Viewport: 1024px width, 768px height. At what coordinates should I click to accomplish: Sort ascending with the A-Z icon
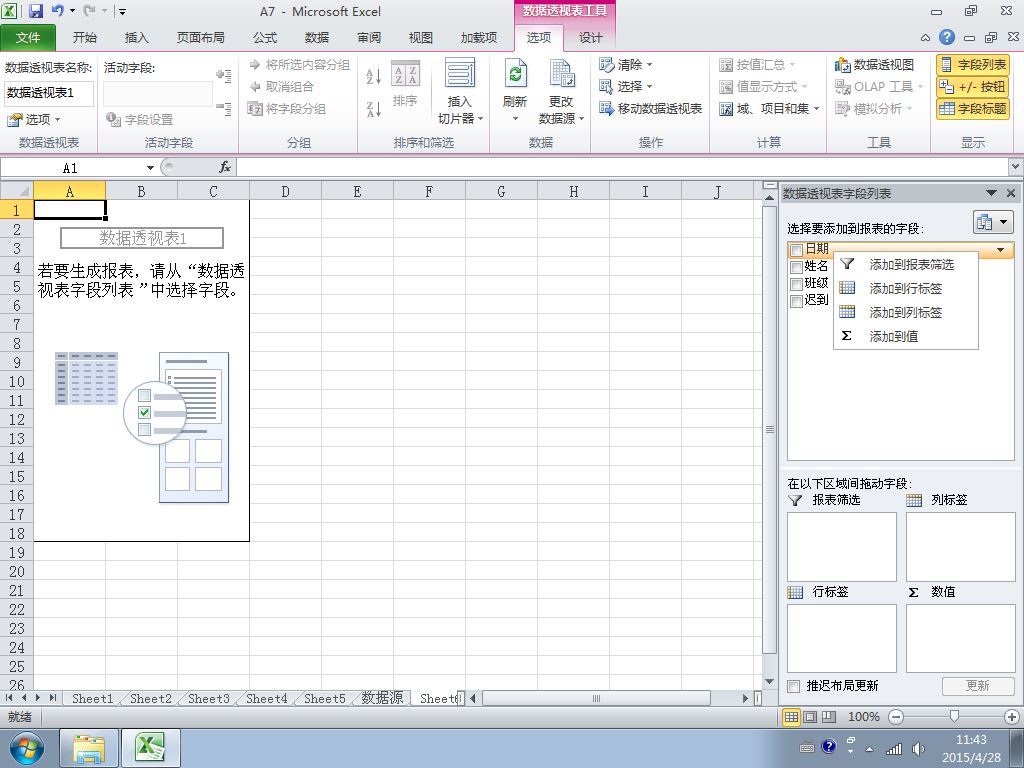[373, 76]
